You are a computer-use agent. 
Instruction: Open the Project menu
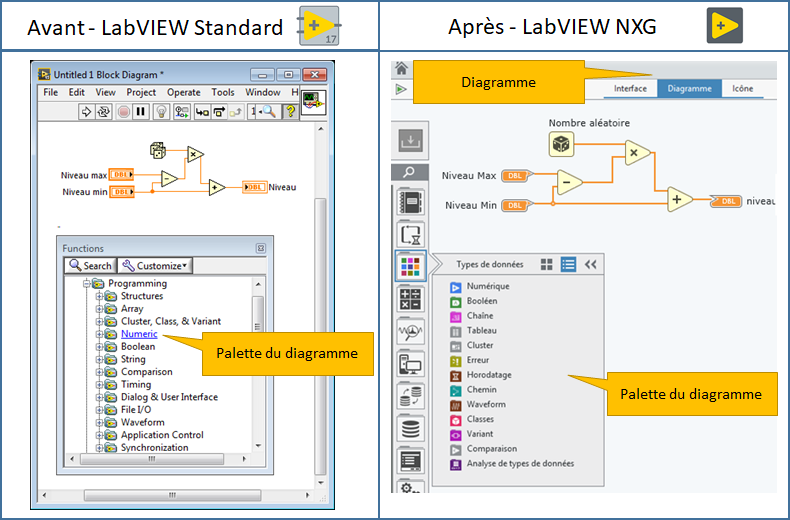pyautogui.click(x=141, y=92)
